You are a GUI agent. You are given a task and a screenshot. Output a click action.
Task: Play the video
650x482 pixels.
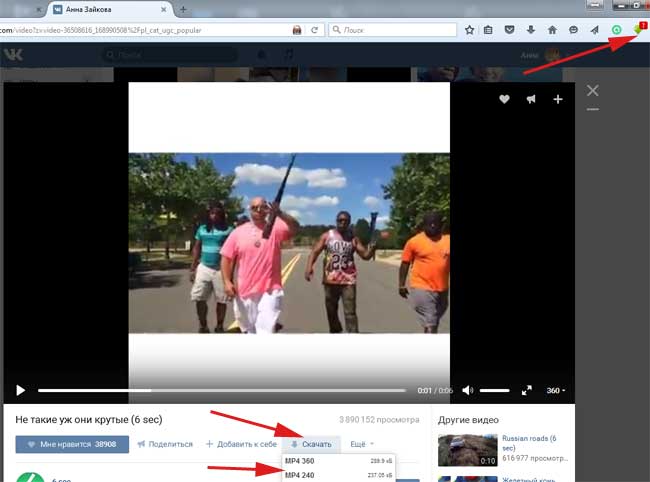click(x=18, y=390)
